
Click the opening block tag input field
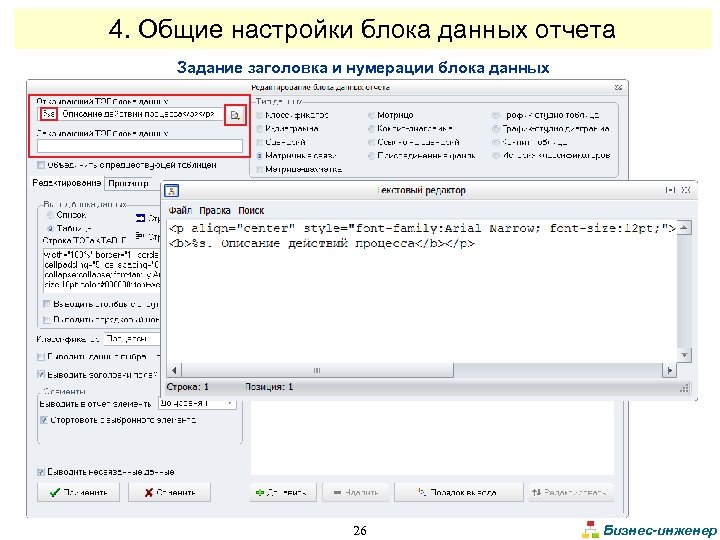pos(131,114)
